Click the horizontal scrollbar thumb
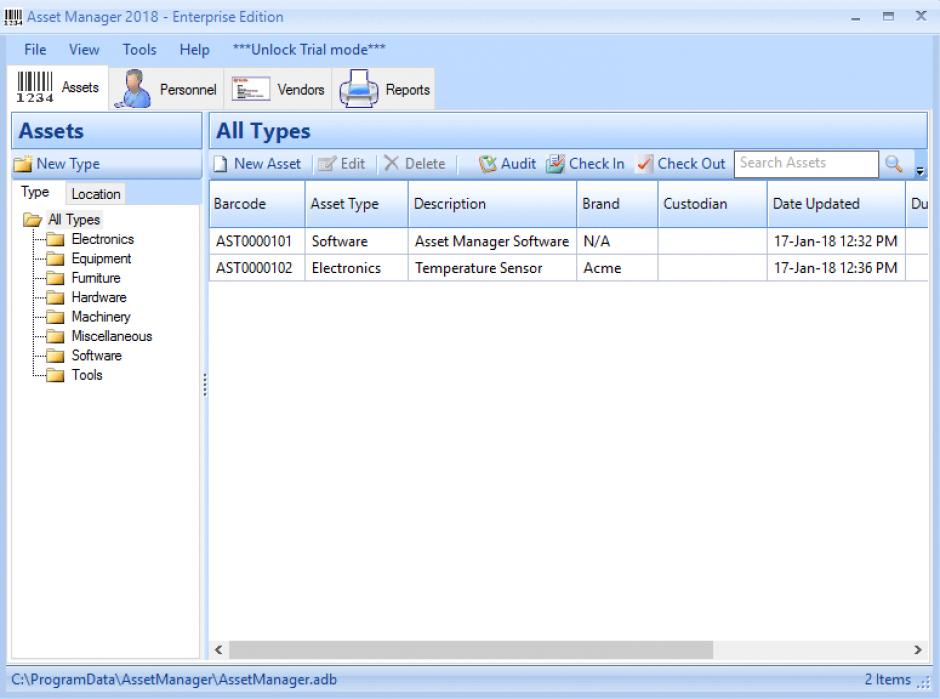940x699 pixels. click(x=471, y=649)
